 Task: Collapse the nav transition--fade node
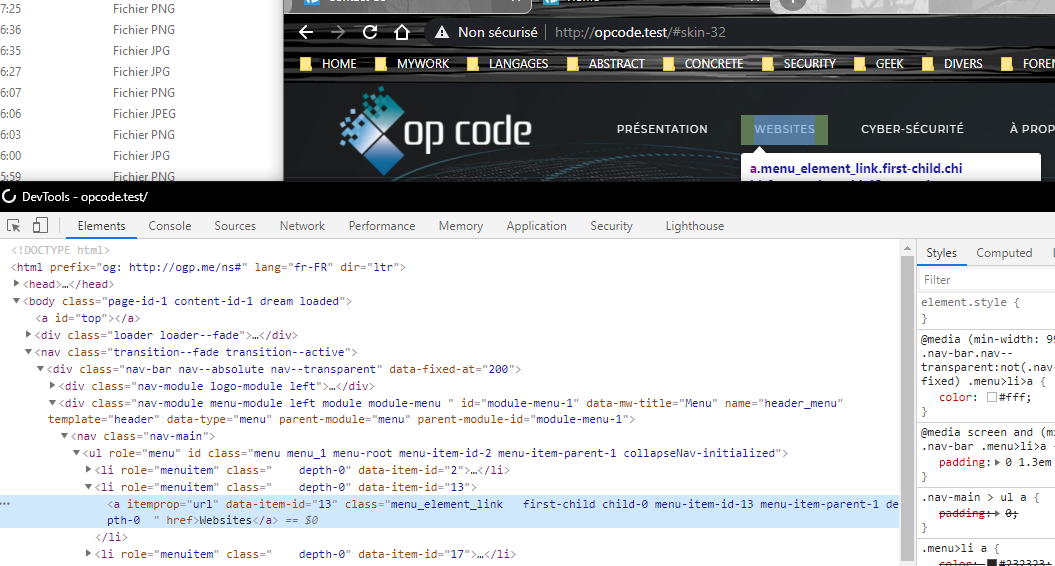(x=28, y=351)
